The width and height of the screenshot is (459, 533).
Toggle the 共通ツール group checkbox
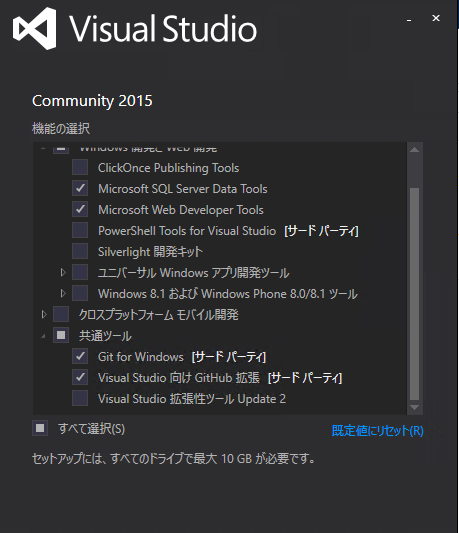pyautogui.click(x=61, y=336)
